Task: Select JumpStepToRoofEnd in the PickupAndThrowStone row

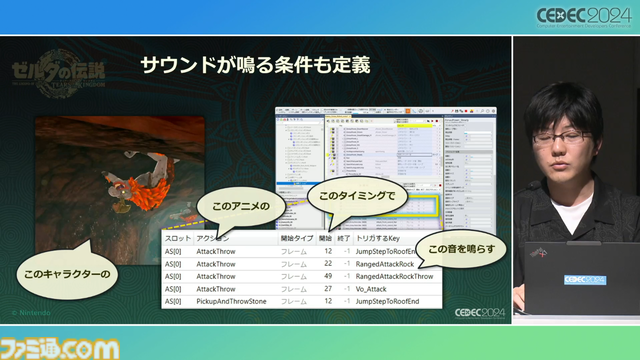Action: pyautogui.click(x=387, y=301)
